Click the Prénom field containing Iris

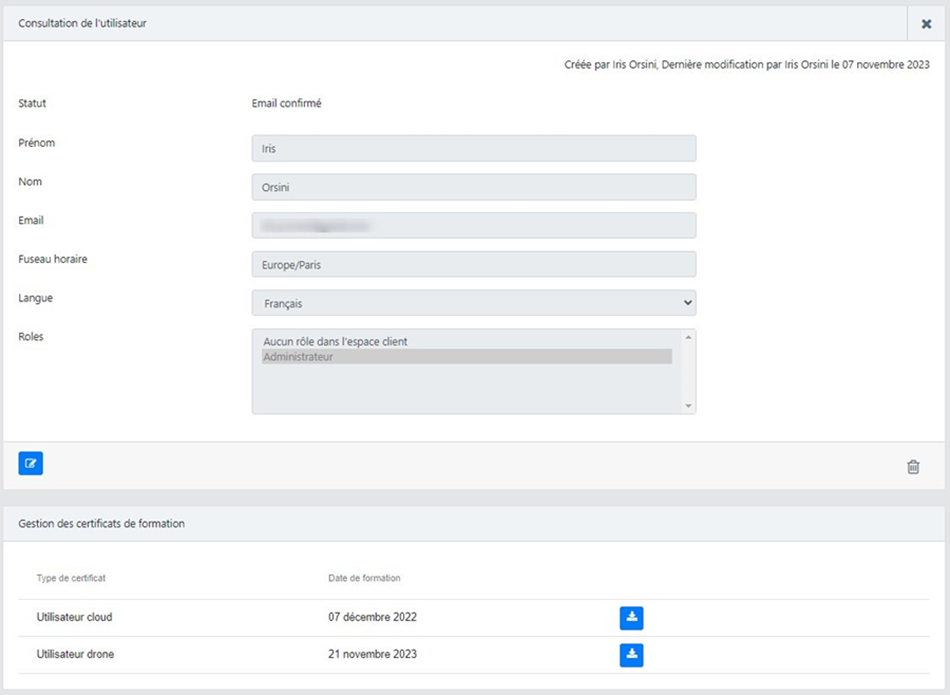(x=473, y=148)
